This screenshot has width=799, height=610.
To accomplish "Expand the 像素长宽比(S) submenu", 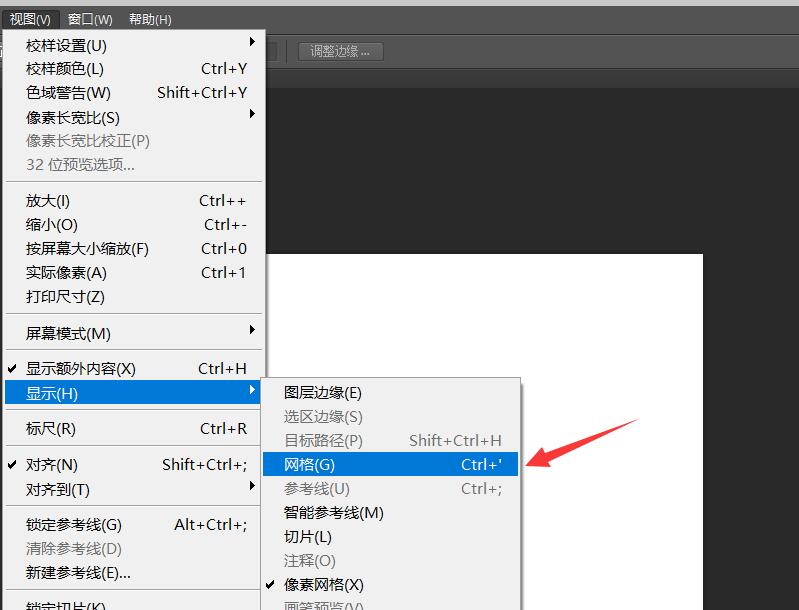I will point(134,117).
